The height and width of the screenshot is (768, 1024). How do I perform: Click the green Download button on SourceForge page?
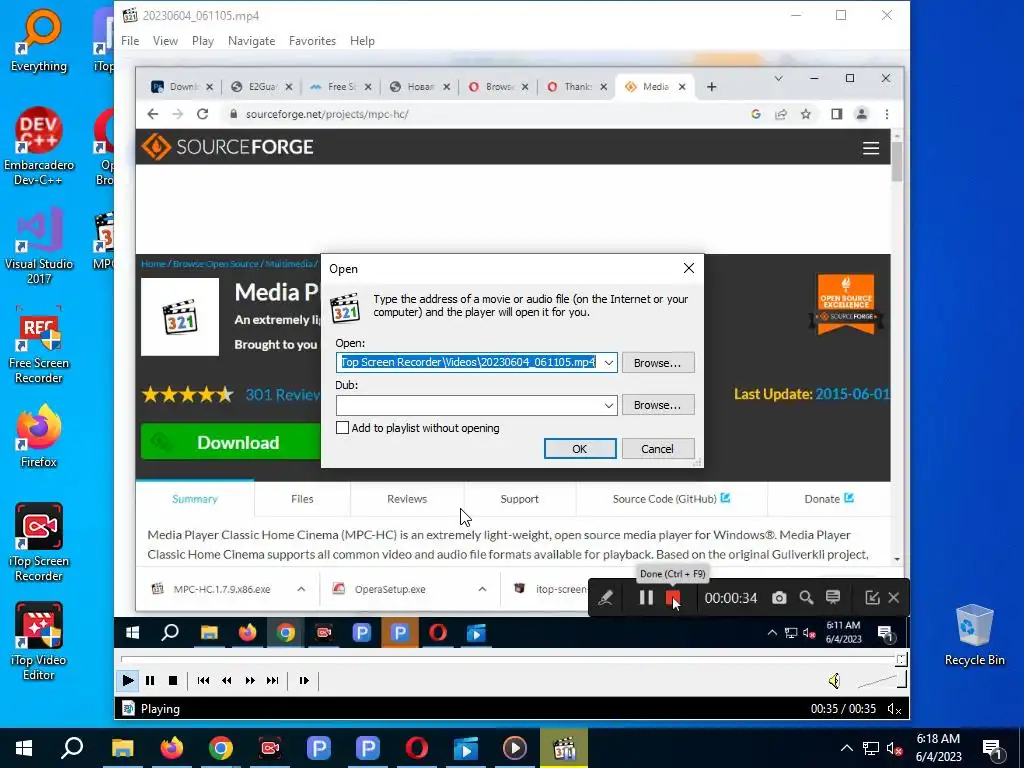click(x=231, y=442)
